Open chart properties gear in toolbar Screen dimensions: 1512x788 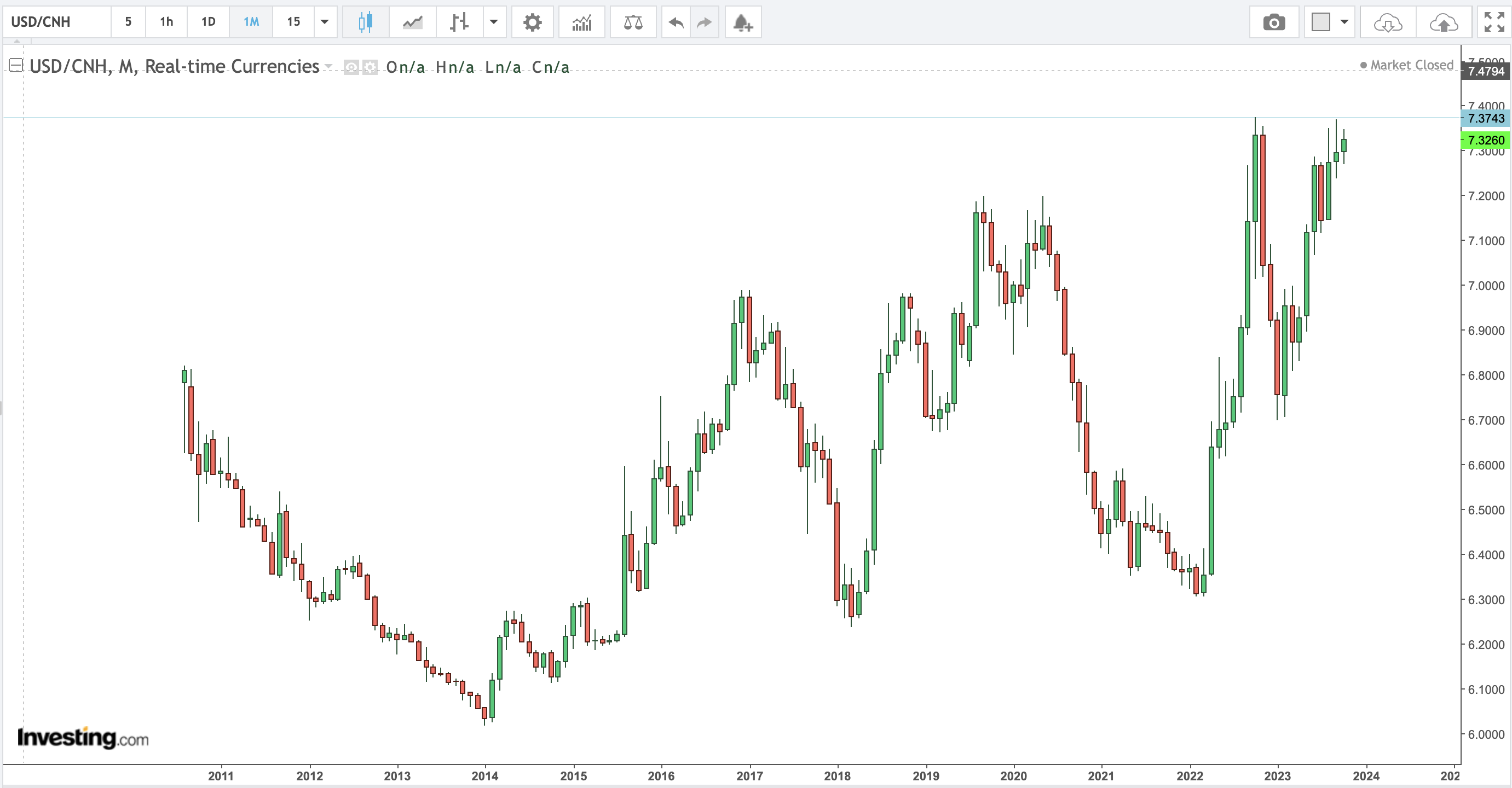532,22
